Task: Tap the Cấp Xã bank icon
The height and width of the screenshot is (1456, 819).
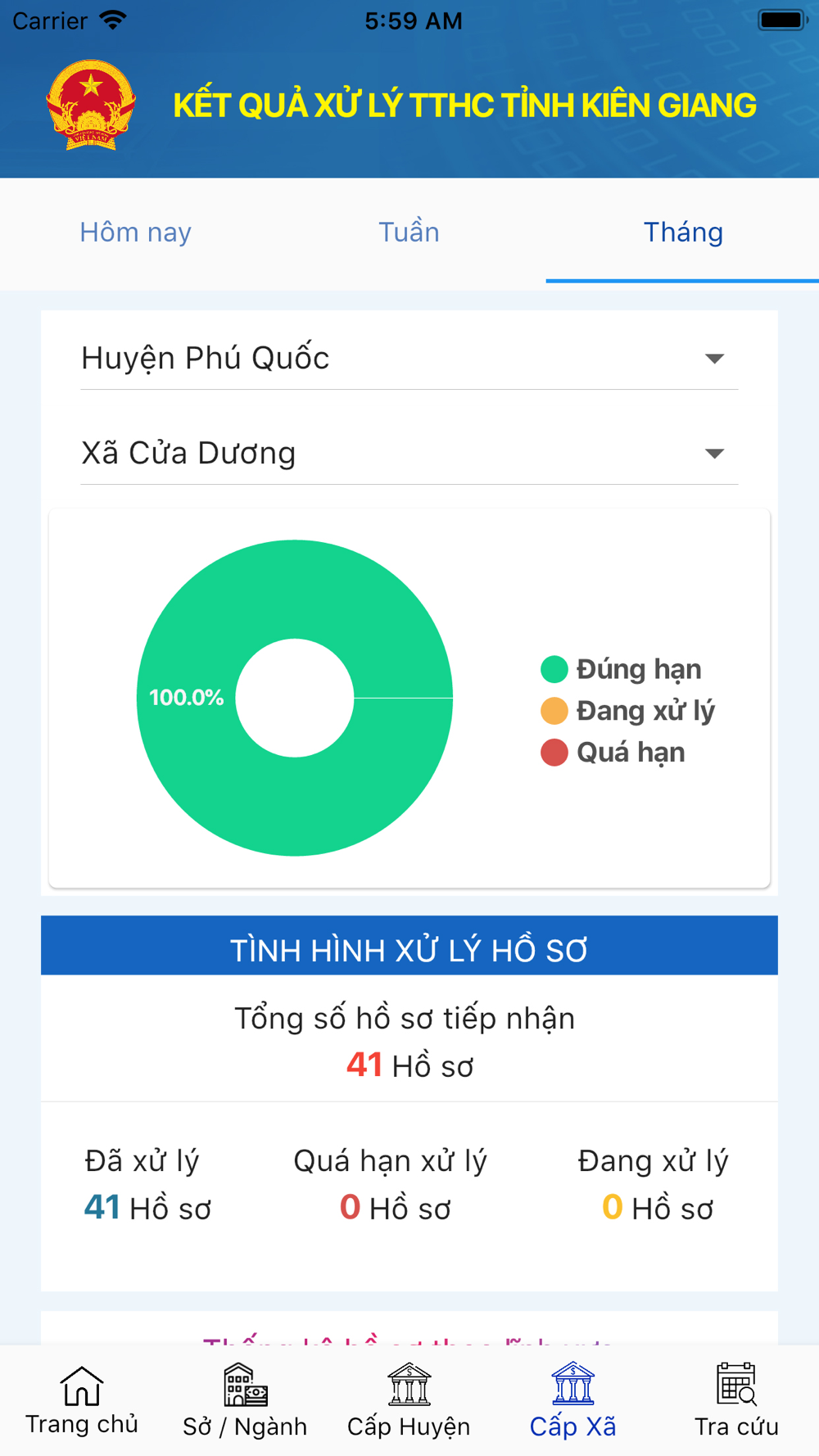Action: [573, 1385]
